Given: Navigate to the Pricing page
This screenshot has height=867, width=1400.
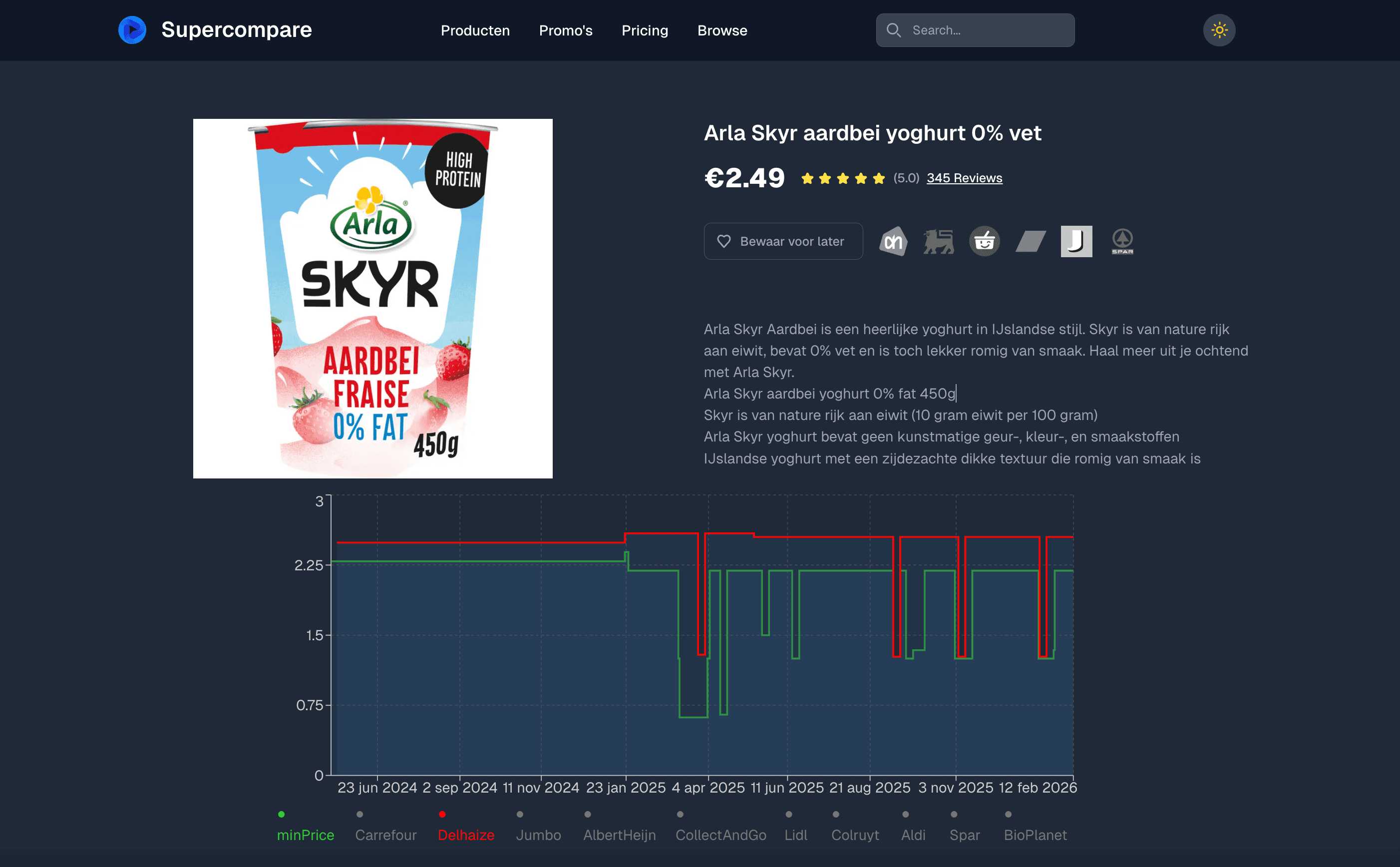Looking at the screenshot, I should (x=644, y=30).
